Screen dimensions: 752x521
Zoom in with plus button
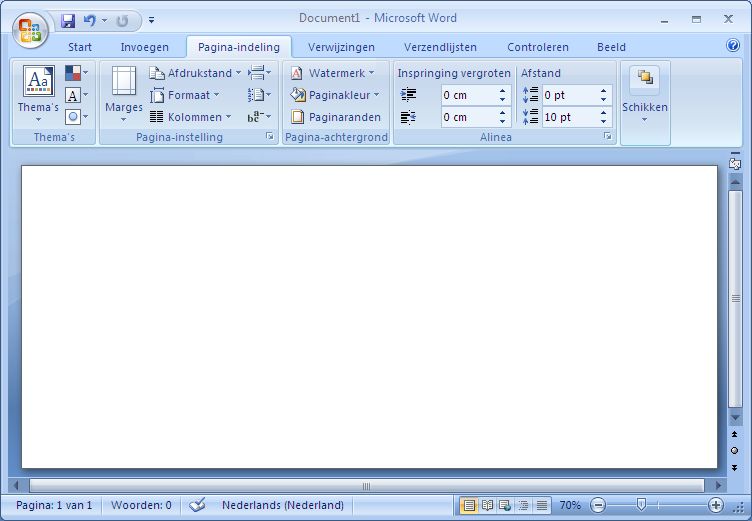click(716, 505)
